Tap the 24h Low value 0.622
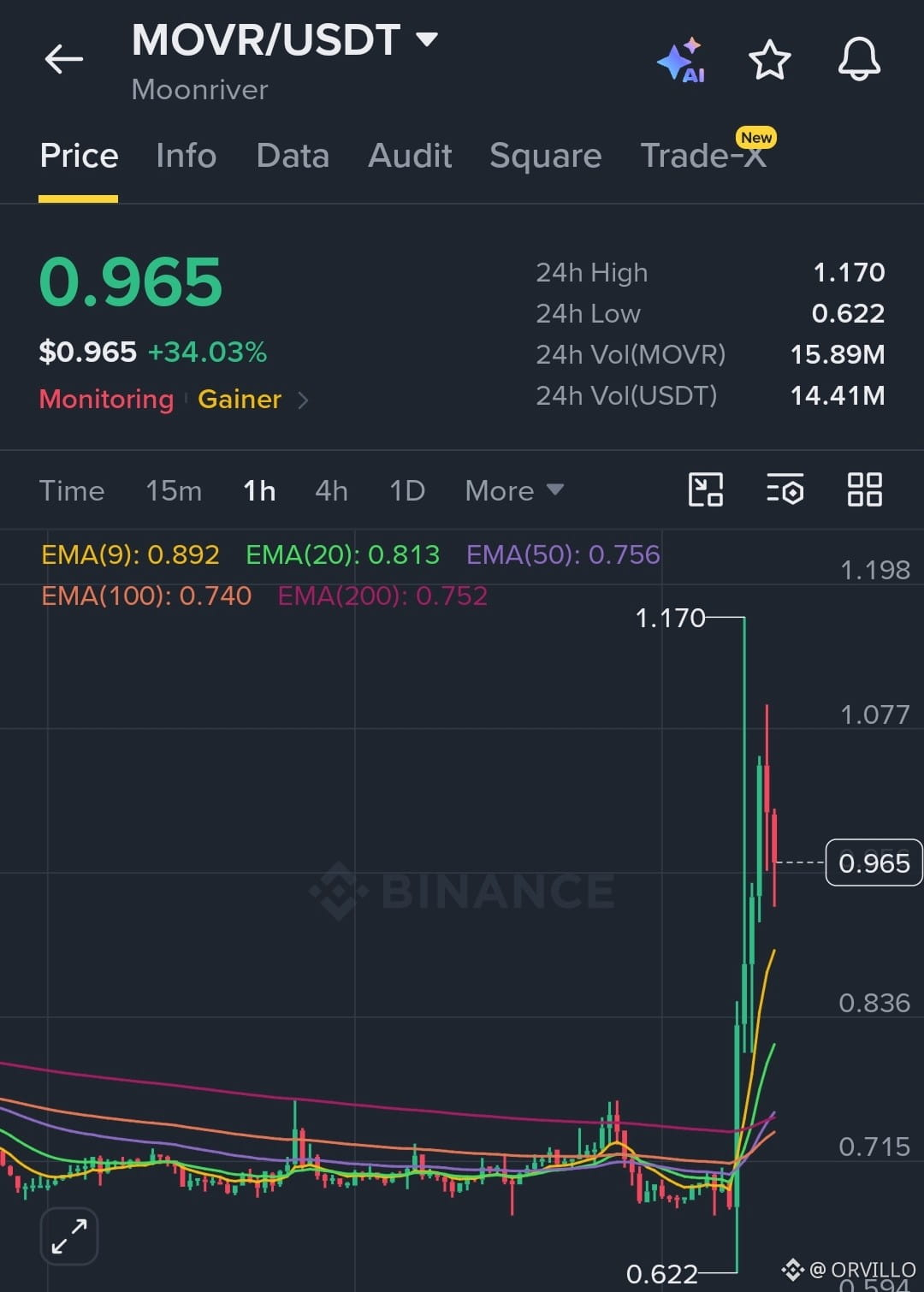The height and width of the screenshot is (1292, 924). pos(848,313)
